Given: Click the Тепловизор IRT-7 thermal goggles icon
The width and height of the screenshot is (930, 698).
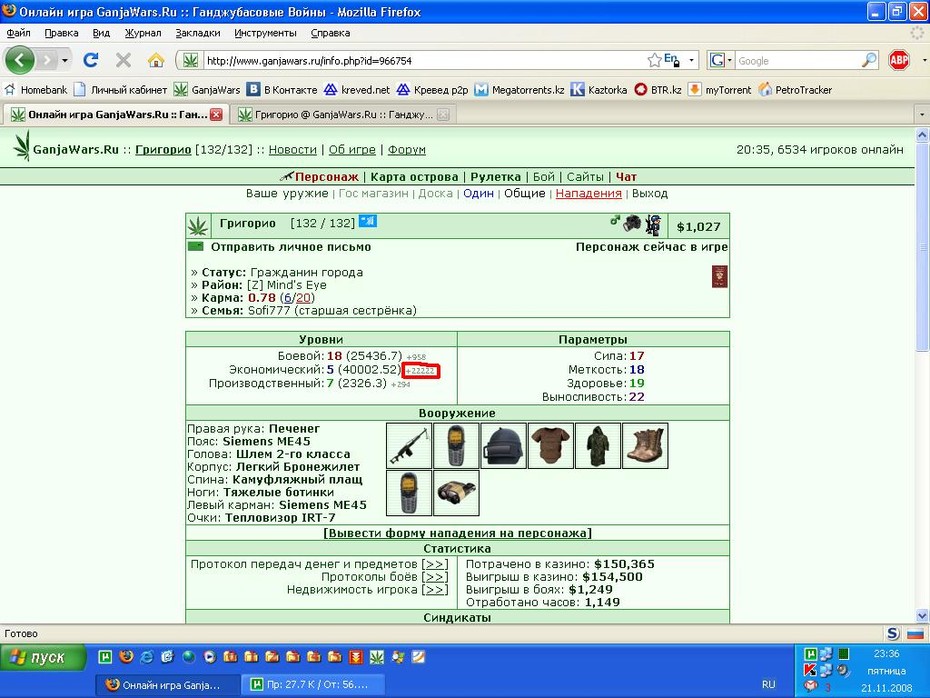Looking at the screenshot, I should click(x=456, y=493).
